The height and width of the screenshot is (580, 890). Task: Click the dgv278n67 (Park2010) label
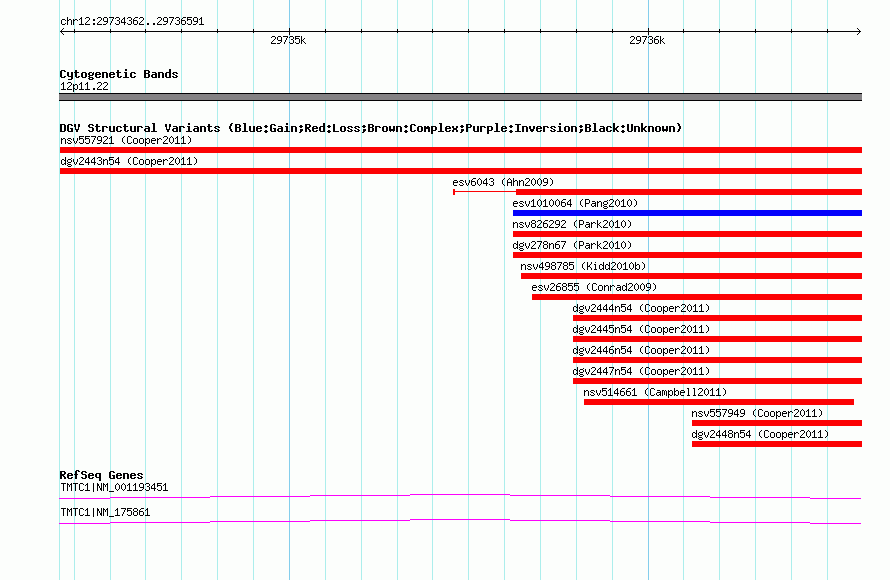click(572, 245)
